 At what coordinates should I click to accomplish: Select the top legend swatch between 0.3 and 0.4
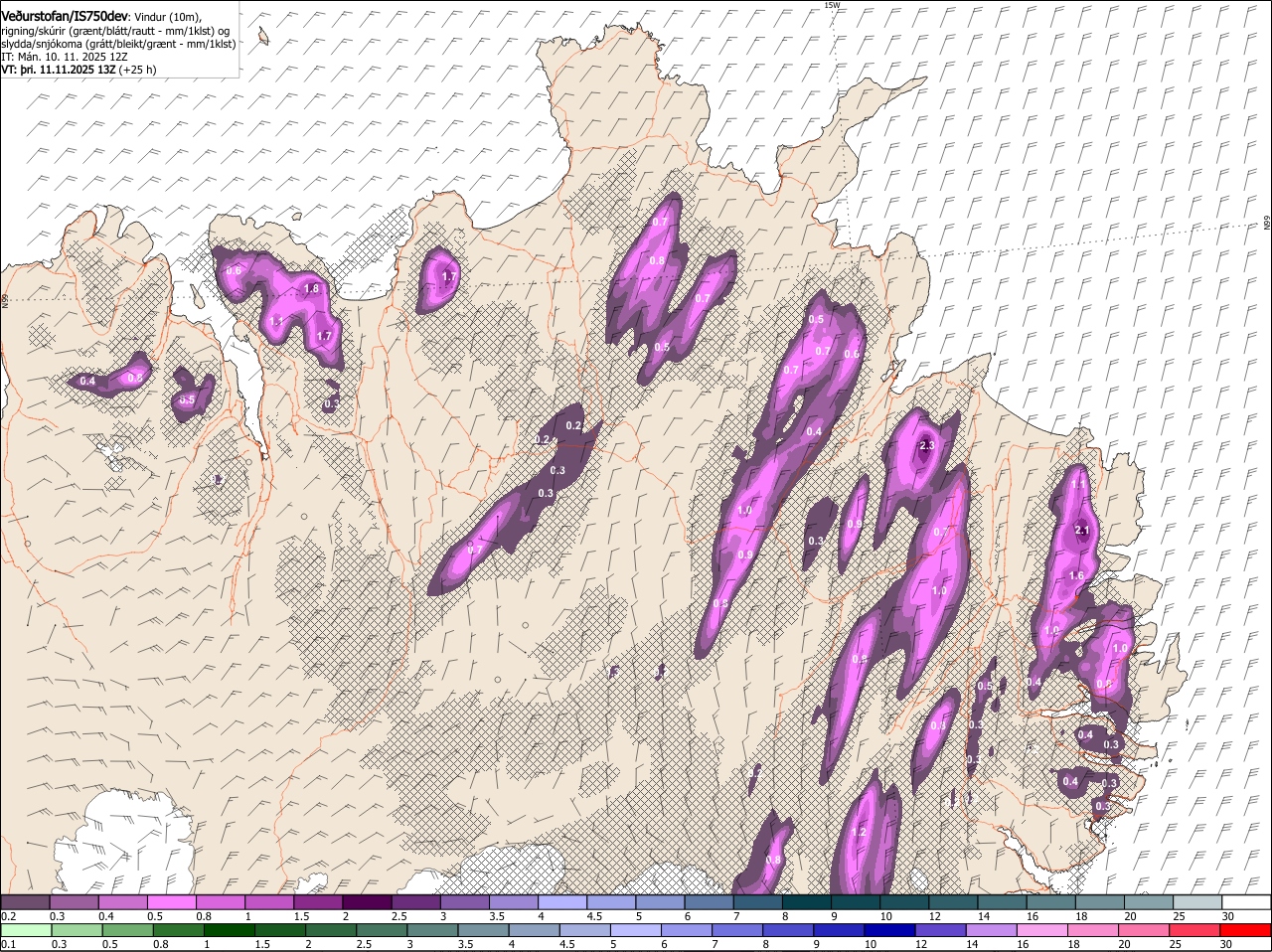click(x=75, y=901)
